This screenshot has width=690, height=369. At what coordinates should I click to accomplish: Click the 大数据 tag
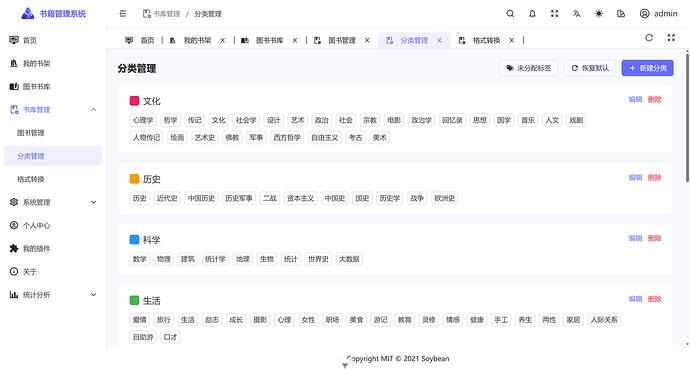(x=349, y=259)
